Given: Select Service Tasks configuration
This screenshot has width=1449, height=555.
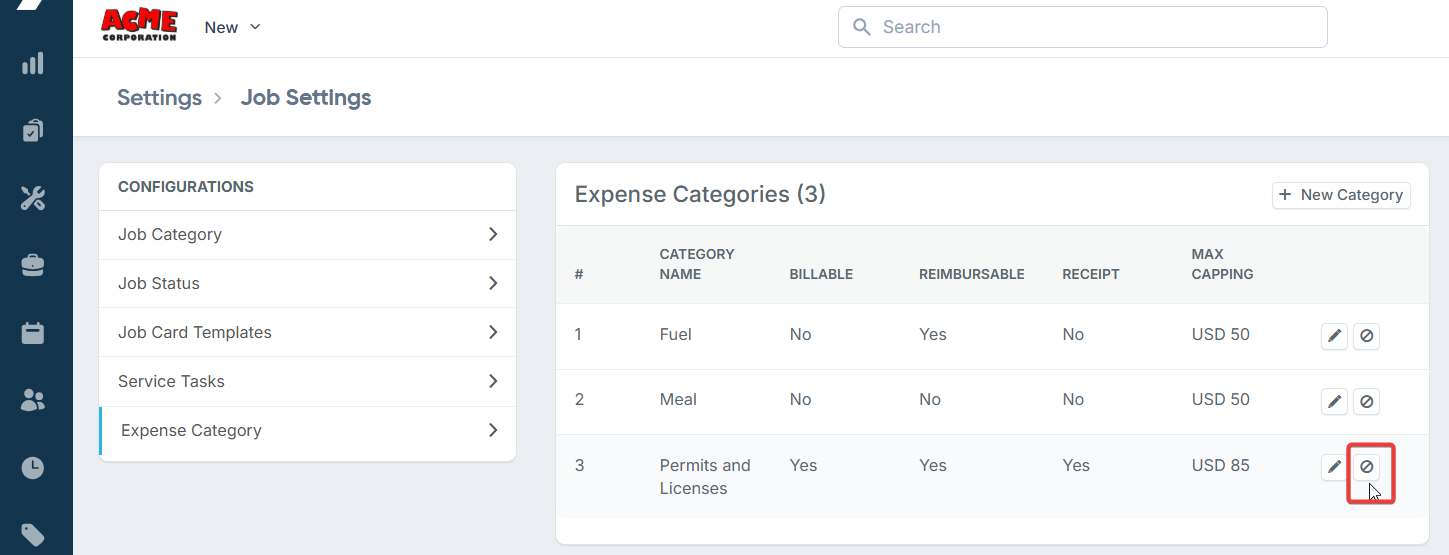Looking at the screenshot, I should pos(171,381).
